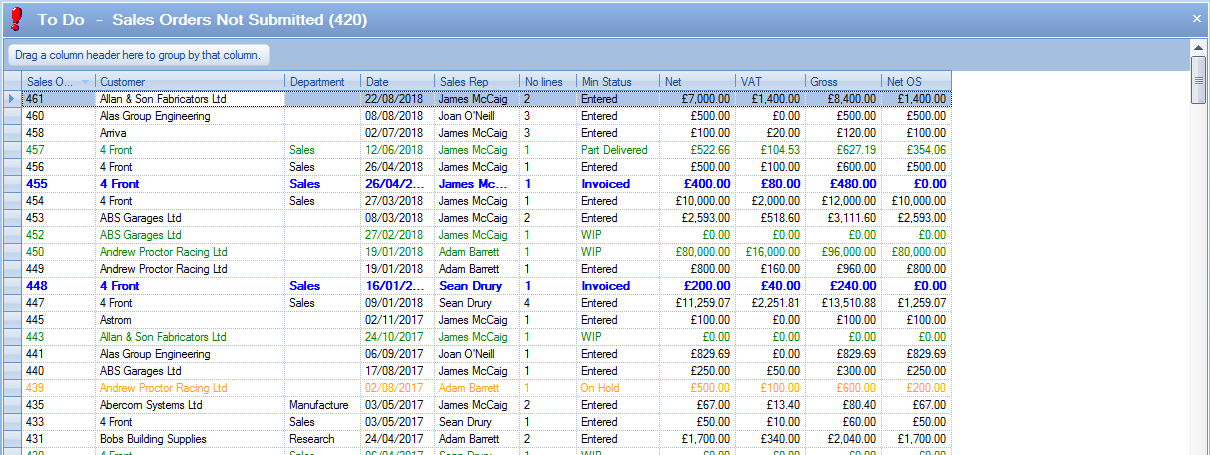Sort by the Net OS column header

[x=915, y=82]
